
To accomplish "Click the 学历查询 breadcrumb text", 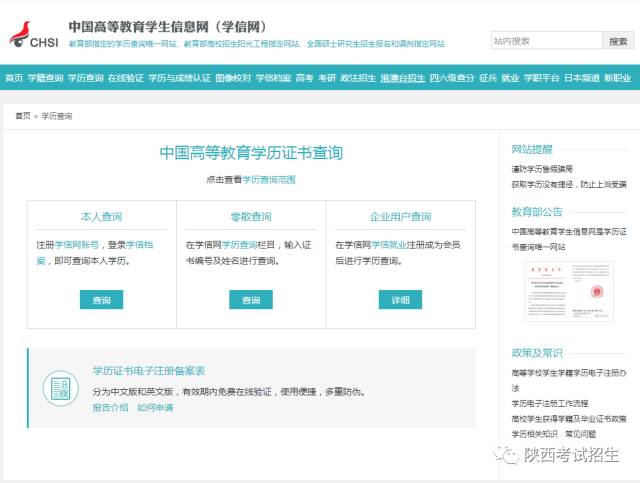I will 57,116.
